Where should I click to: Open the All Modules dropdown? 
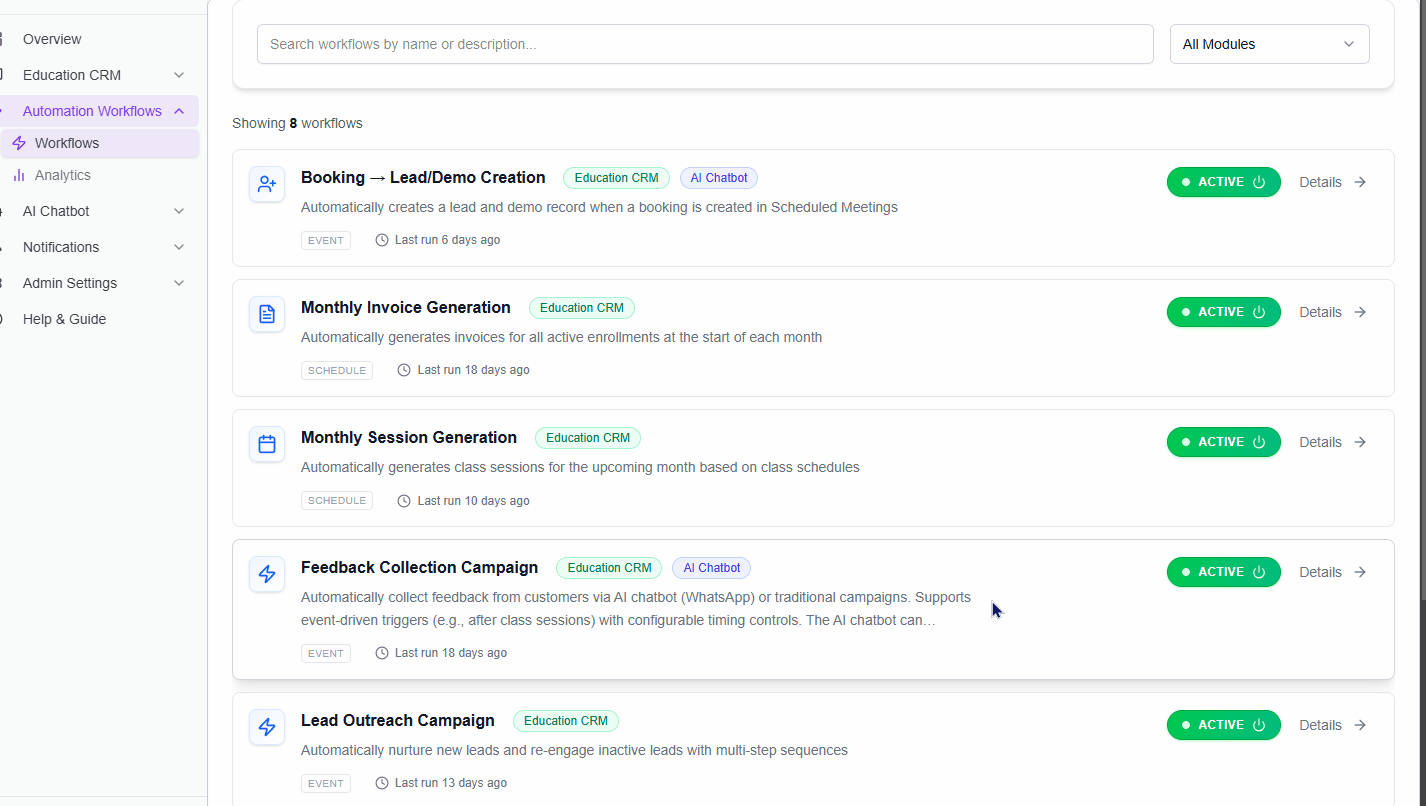pyautogui.click(x=1268, y=43)
